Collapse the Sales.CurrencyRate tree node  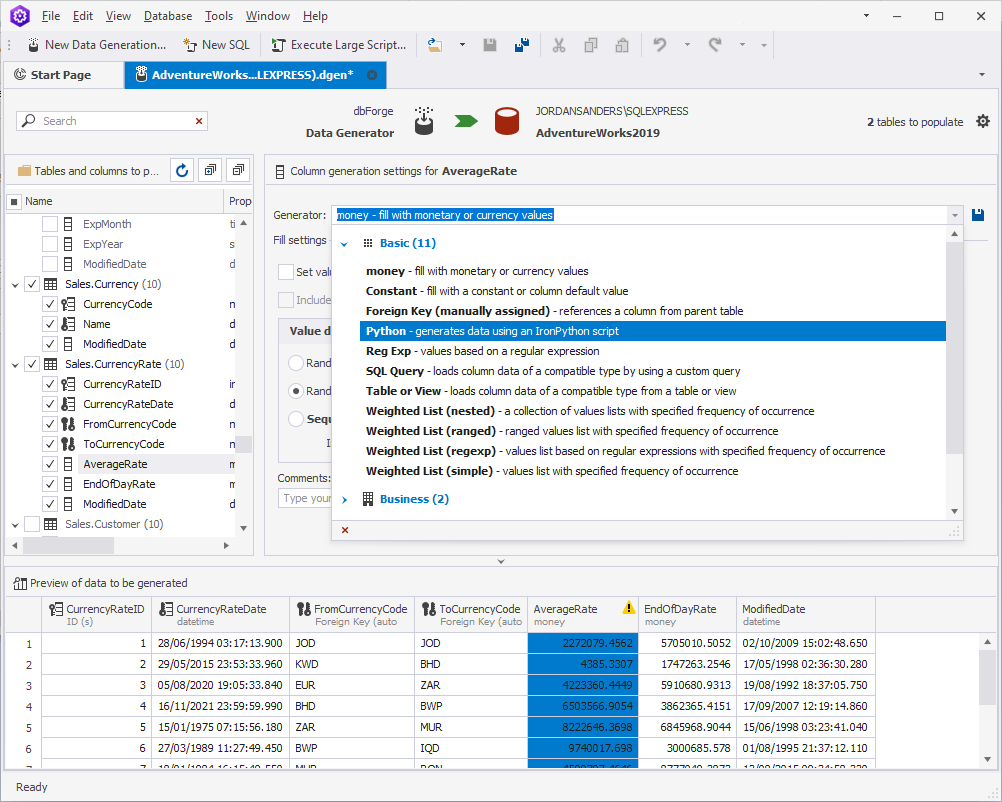[15, 365]
